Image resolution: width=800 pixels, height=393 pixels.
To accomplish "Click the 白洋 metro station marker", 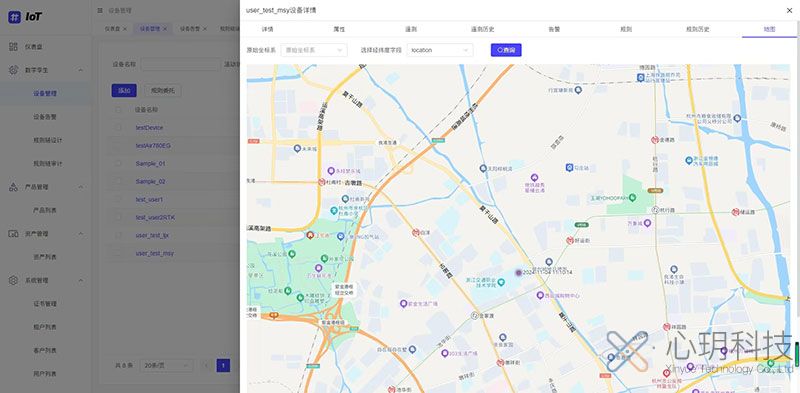I will click(416, 232).
